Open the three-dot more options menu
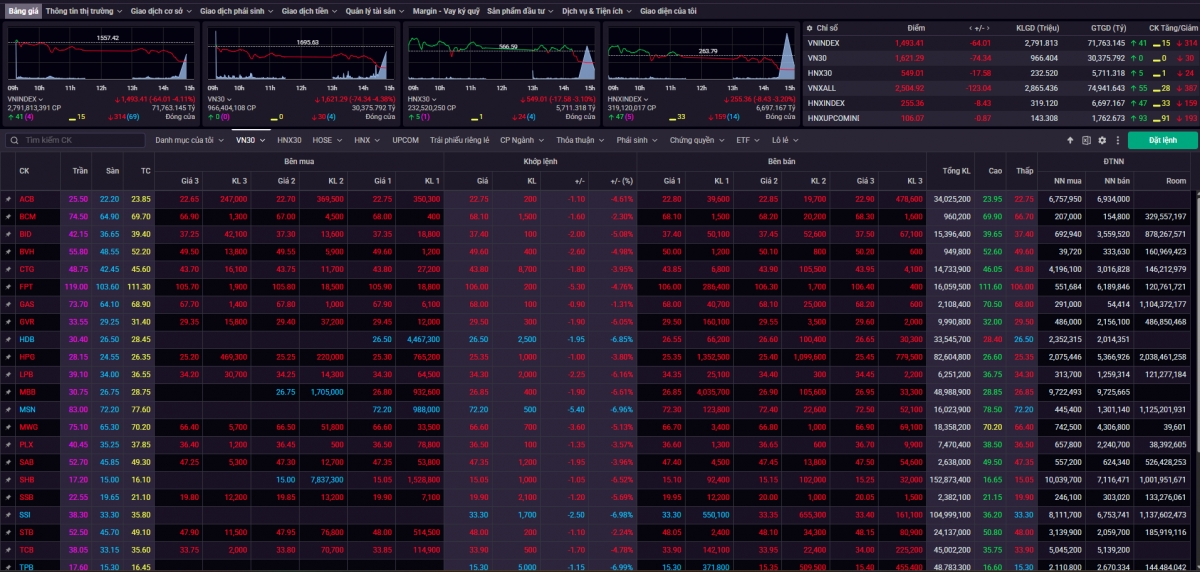 (x=1118, y=140)
